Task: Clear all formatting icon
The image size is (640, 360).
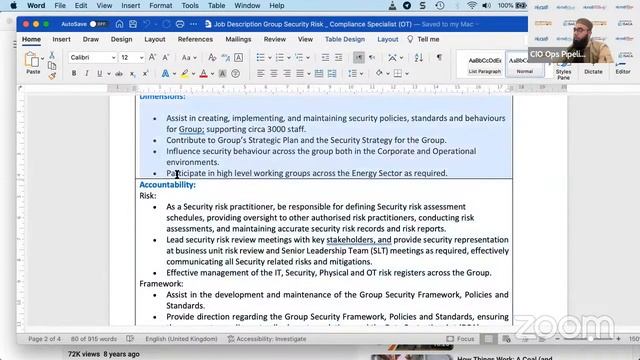Action: coord(212,58)
